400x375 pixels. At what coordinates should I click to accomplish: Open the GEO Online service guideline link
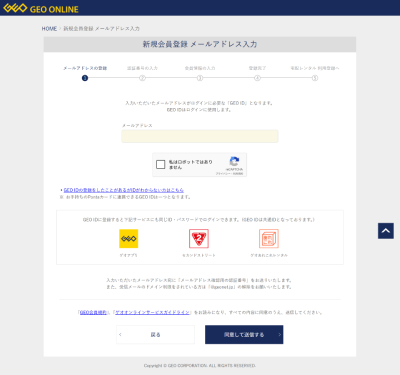click(152, 312)
